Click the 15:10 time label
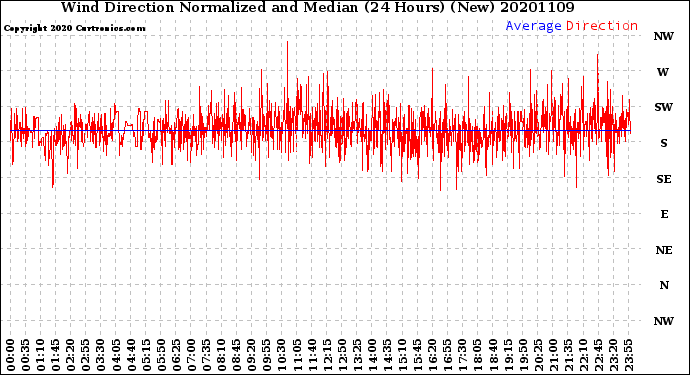Image resolution: width=690 pixels, height=375 pixels. (402, 355)
